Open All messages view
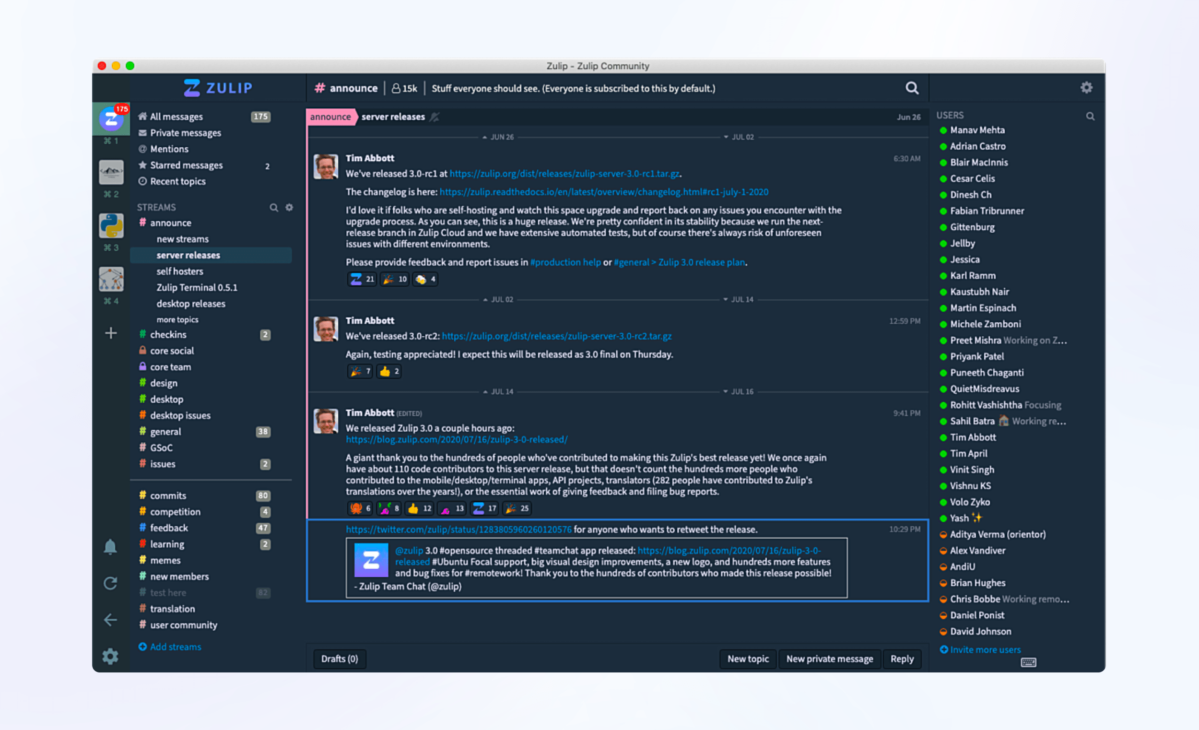 [176, 117]
